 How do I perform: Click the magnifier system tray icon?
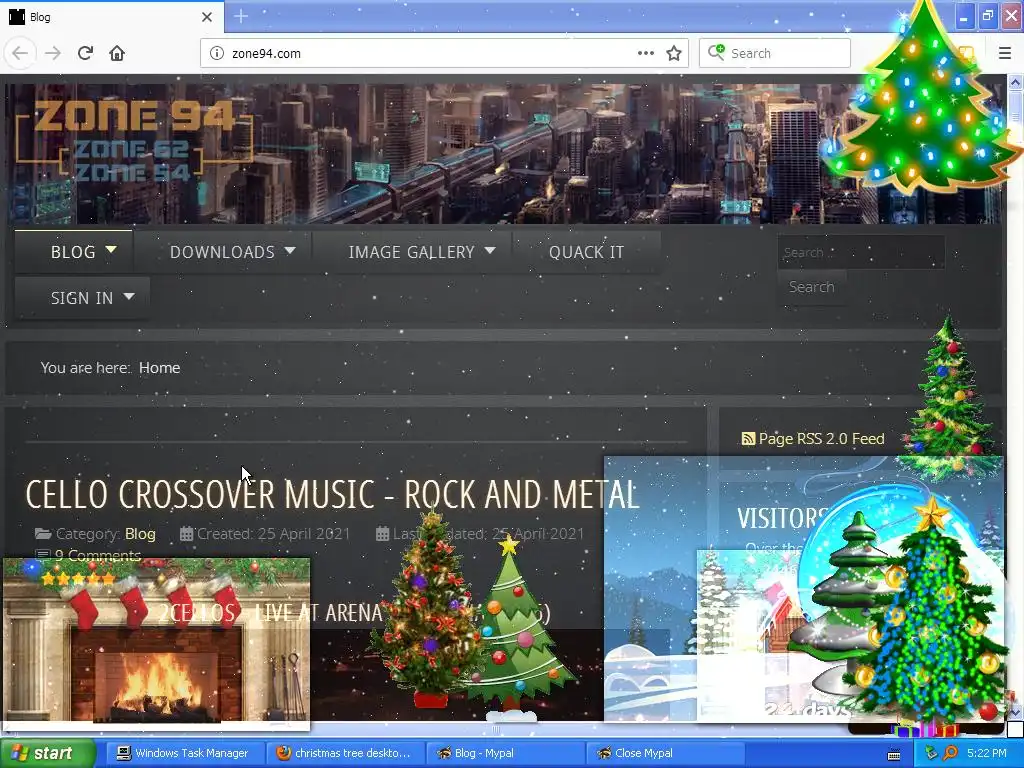(x=950, y=753)
